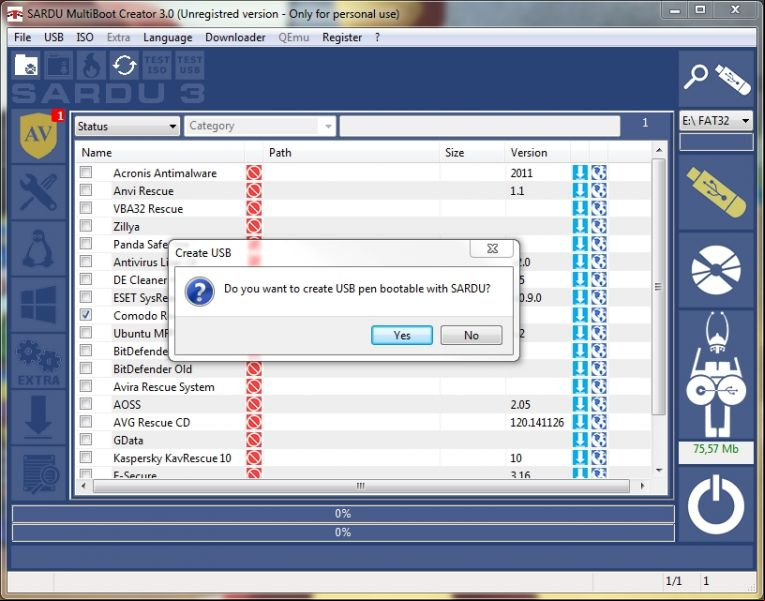Open the Utility tools wrench category

[x=38, y=193]
